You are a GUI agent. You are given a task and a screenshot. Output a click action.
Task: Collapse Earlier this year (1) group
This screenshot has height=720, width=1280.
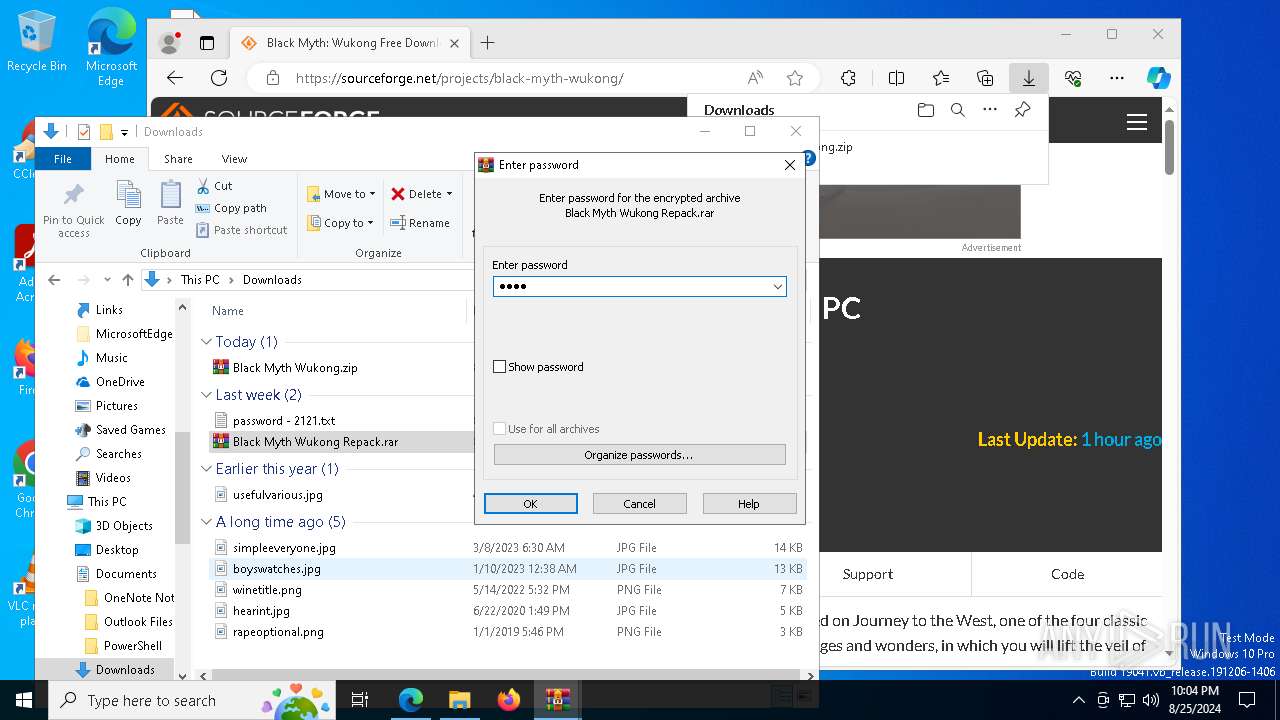(x=207, y=469)
